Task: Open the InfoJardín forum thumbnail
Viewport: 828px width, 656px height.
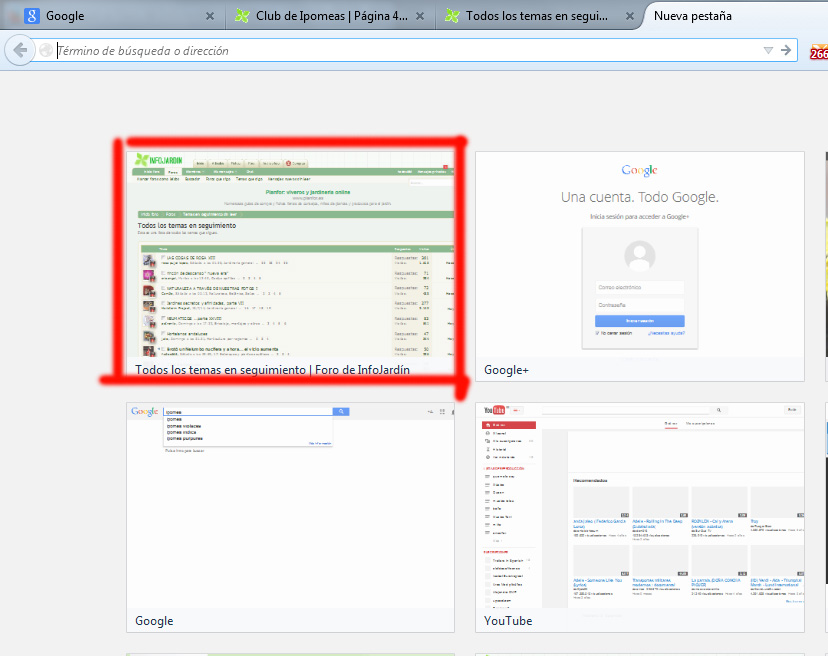Action: click(290, 254)
